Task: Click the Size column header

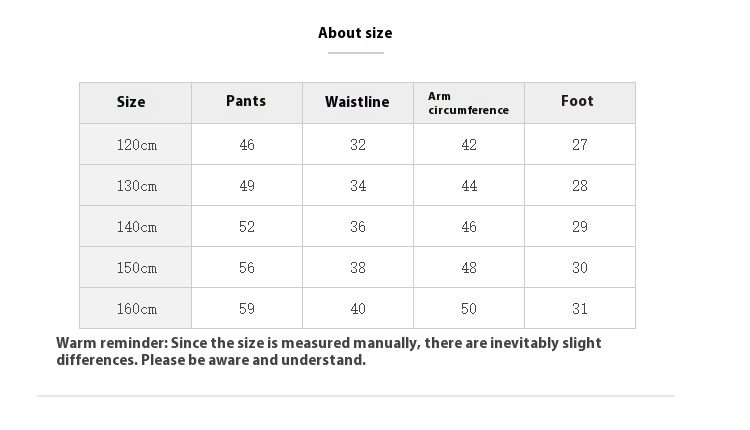Action: (131, 102)
